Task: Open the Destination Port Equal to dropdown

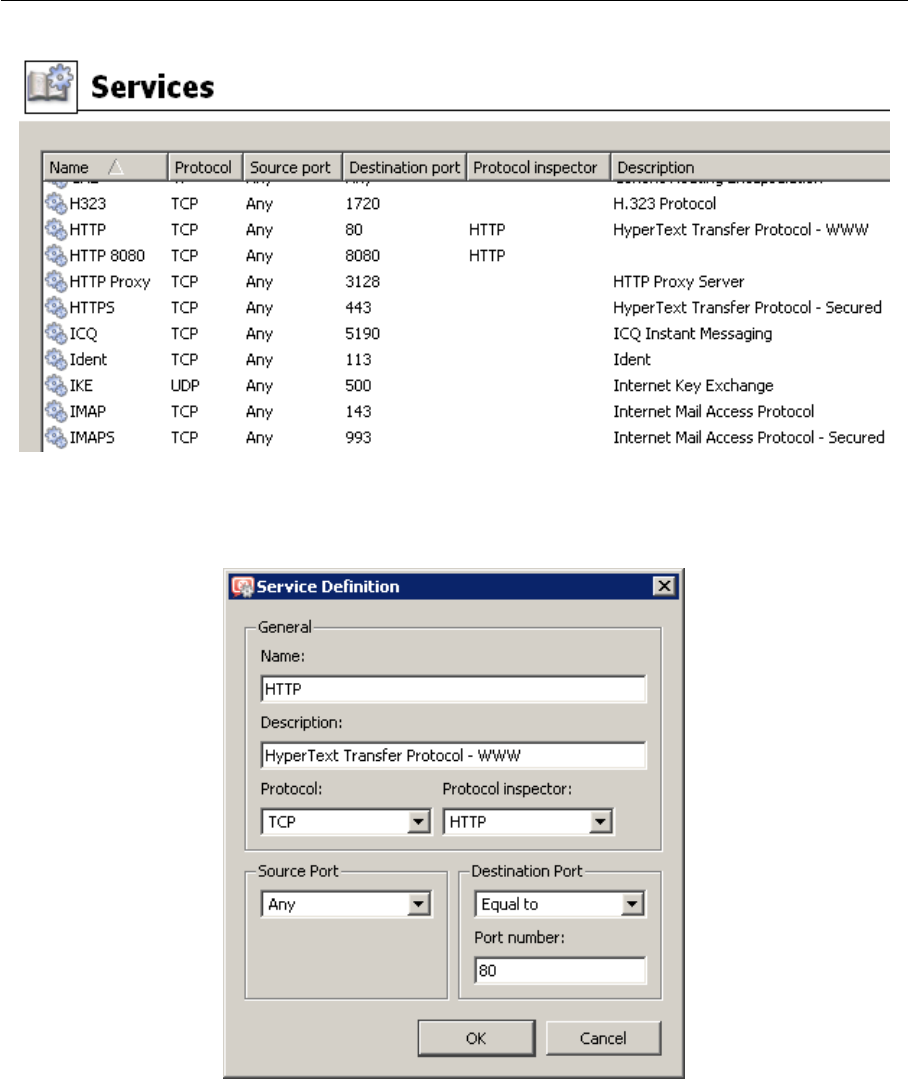Action: [559, 904]
